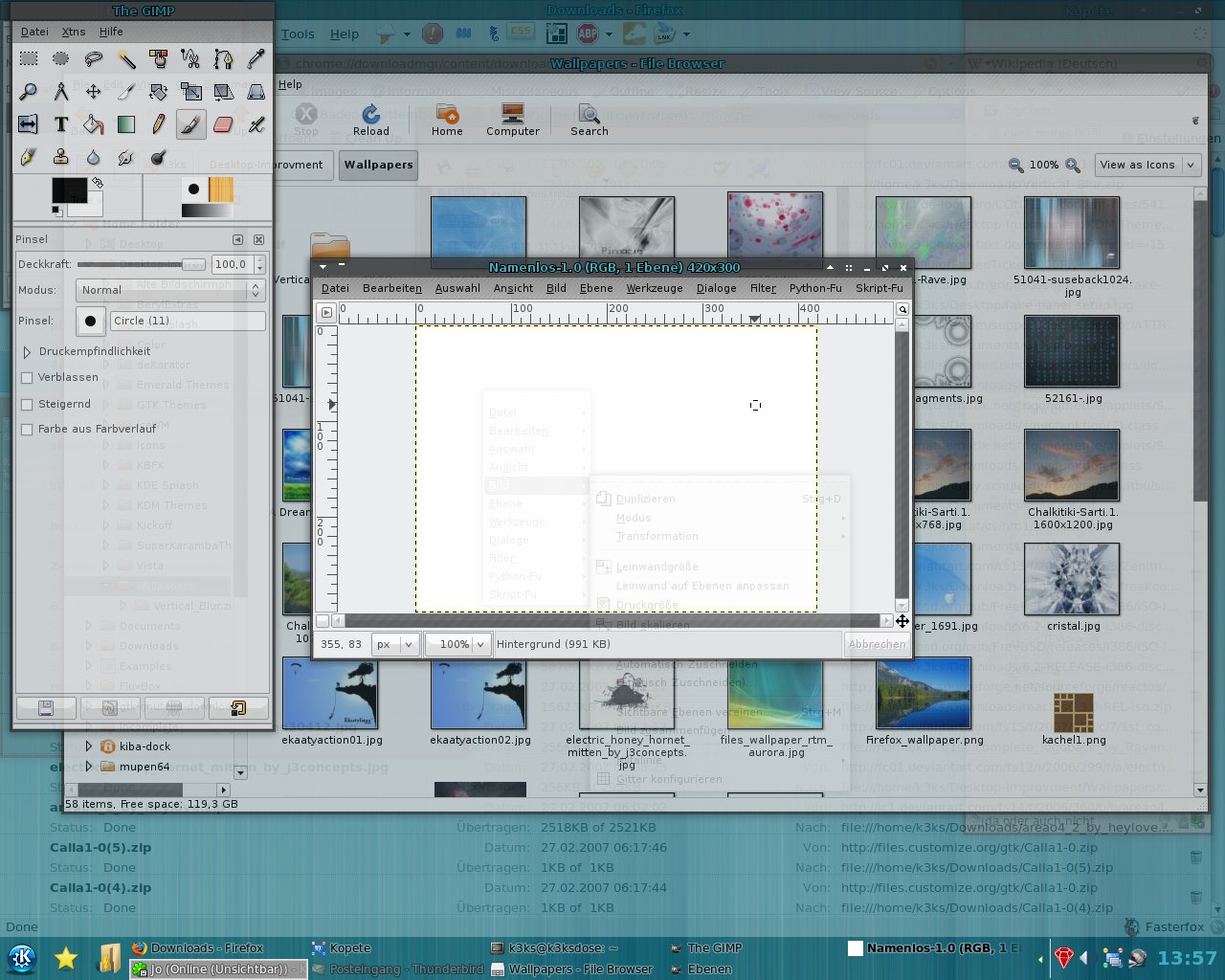Select the Rectangle Select tool

pyautogui.click(x=29, y=59)
